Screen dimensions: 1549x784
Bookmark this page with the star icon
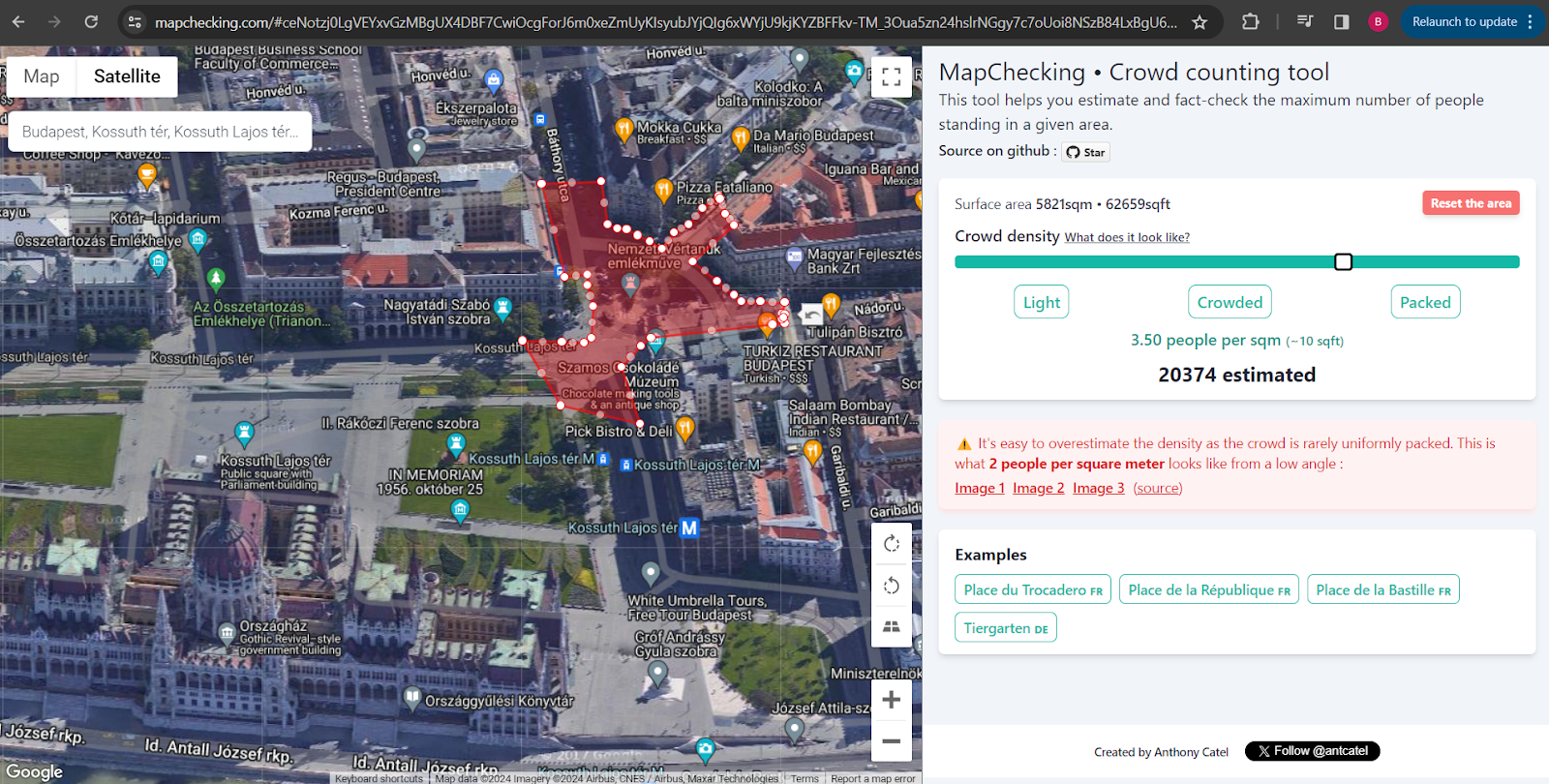tap(1200, 21)
